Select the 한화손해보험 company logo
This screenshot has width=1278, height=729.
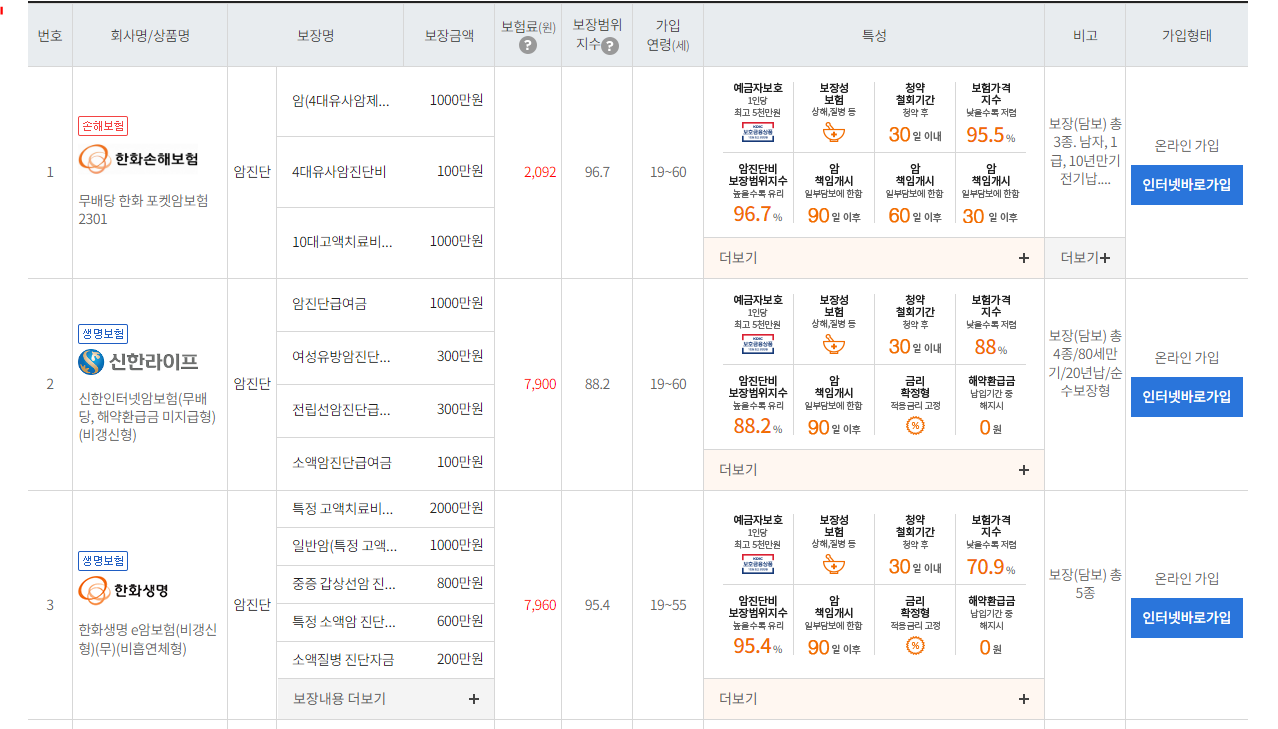(138, 159)
